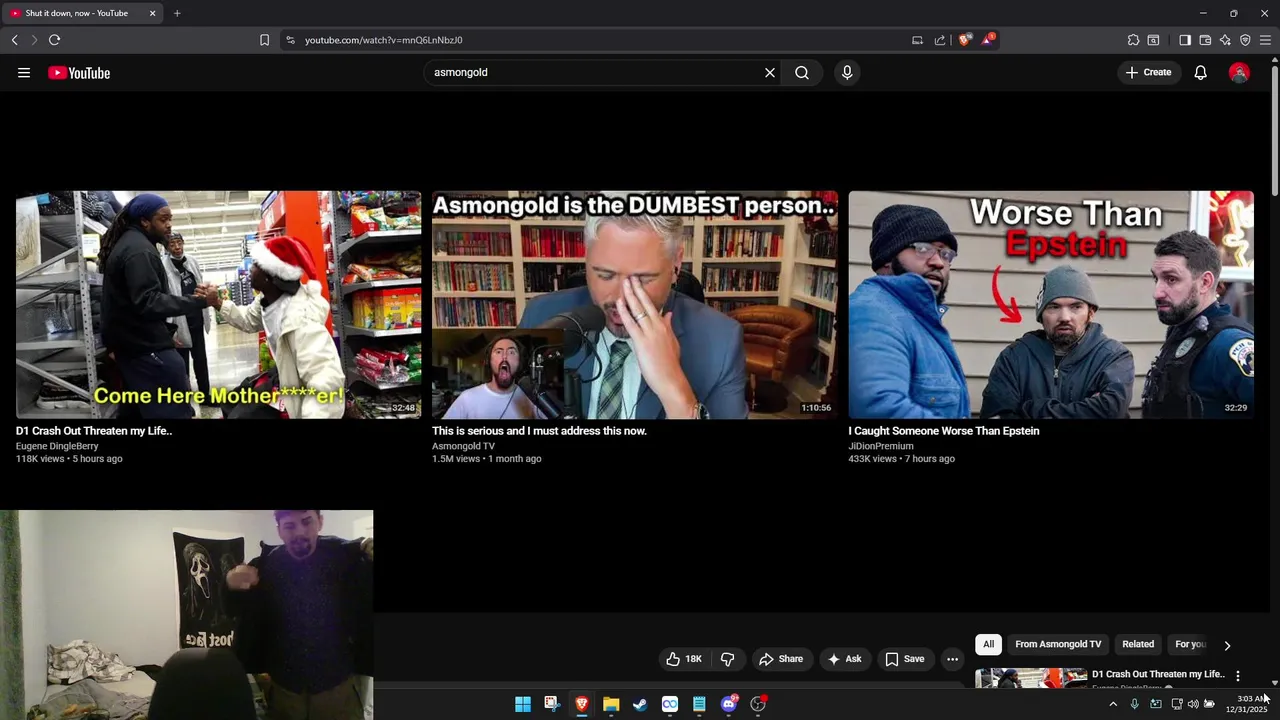Viewport: 1280px width, 720px height.
Task: Open browser main hamburger menu
Action: 1265,40
